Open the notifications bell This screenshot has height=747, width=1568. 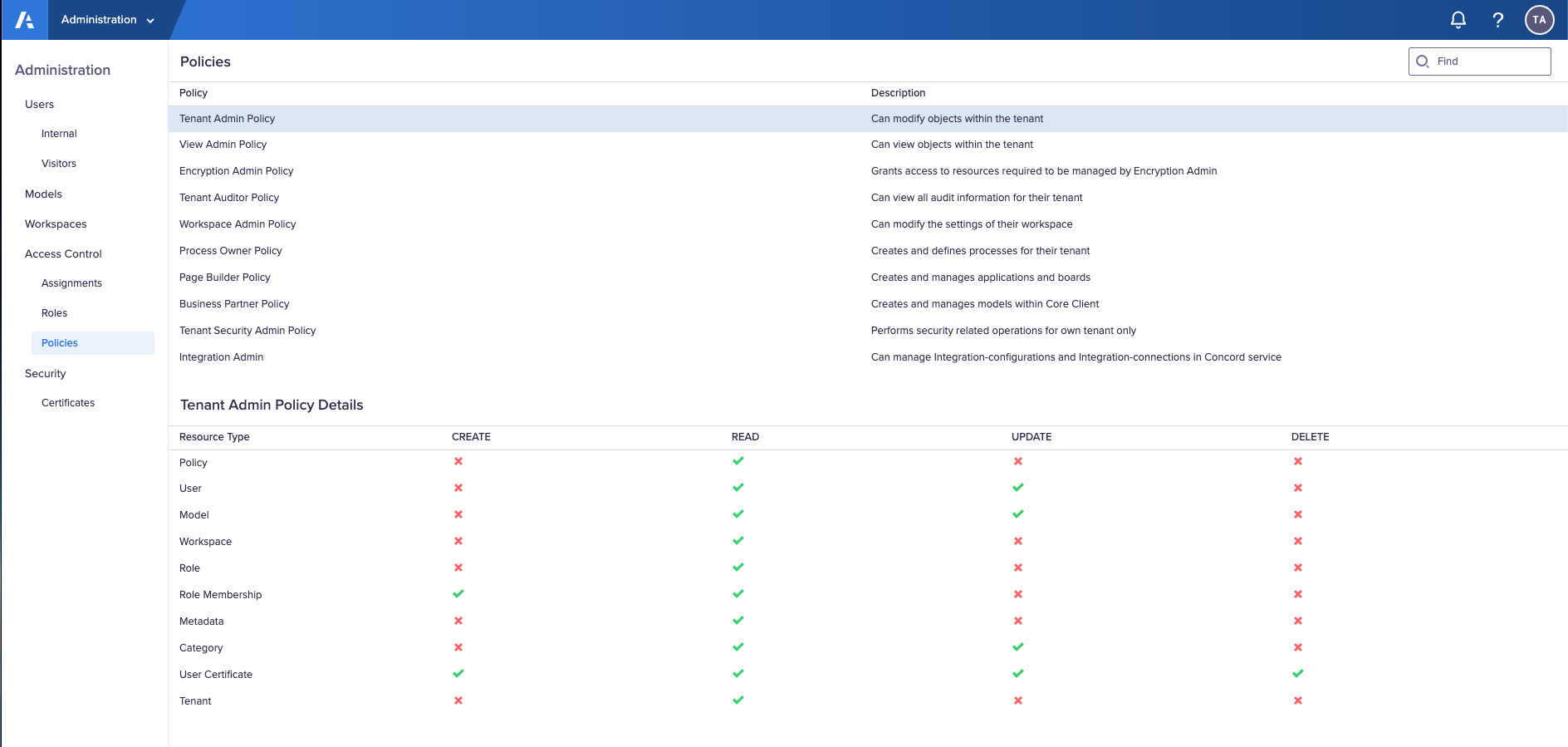[1458, 20]
